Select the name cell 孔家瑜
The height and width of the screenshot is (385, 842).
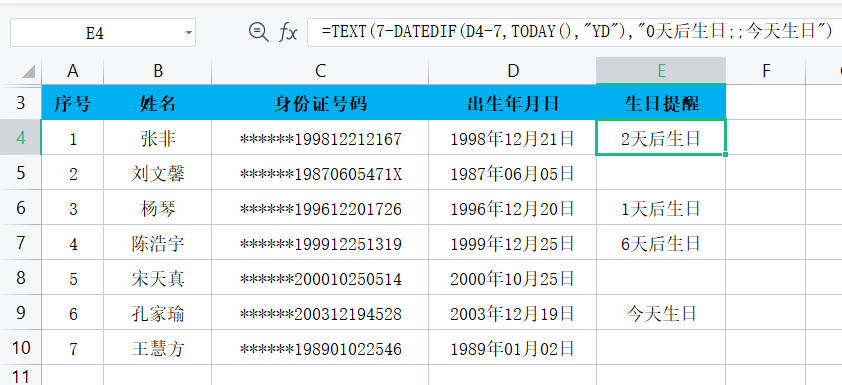tap(158, 313)
